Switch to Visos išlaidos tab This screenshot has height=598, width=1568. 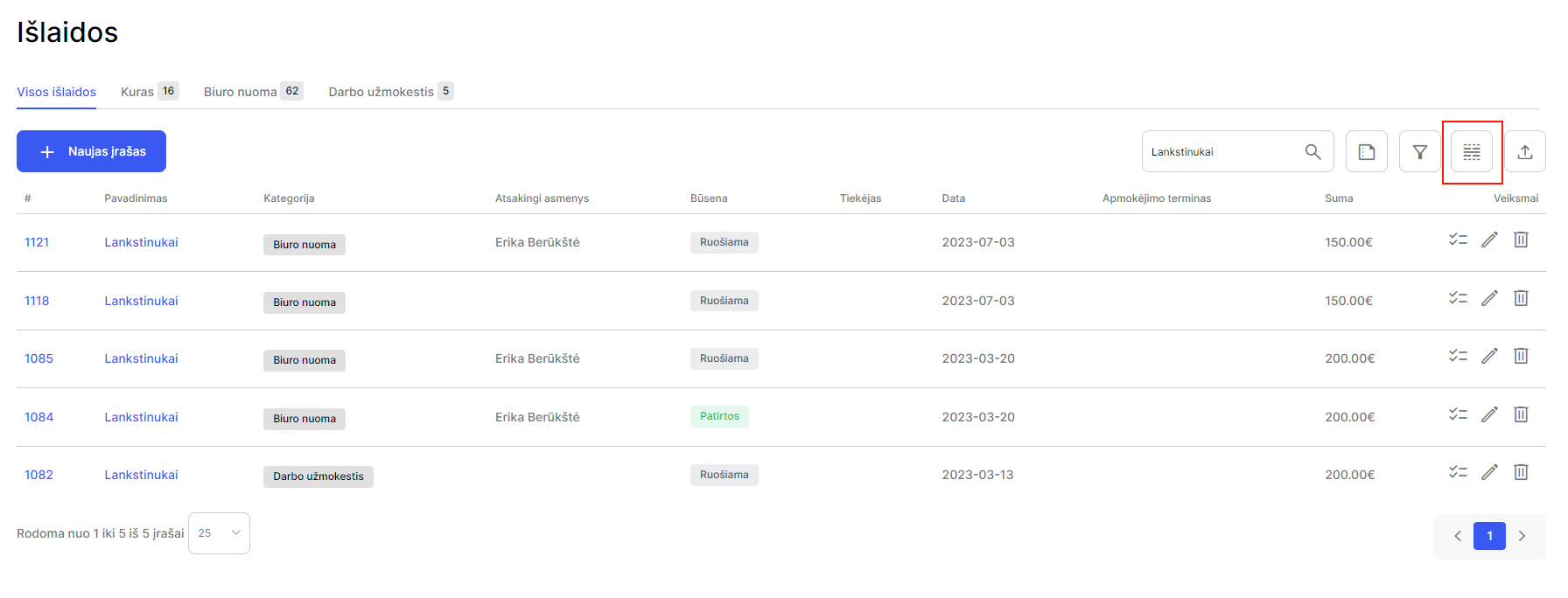pos(57,92)
